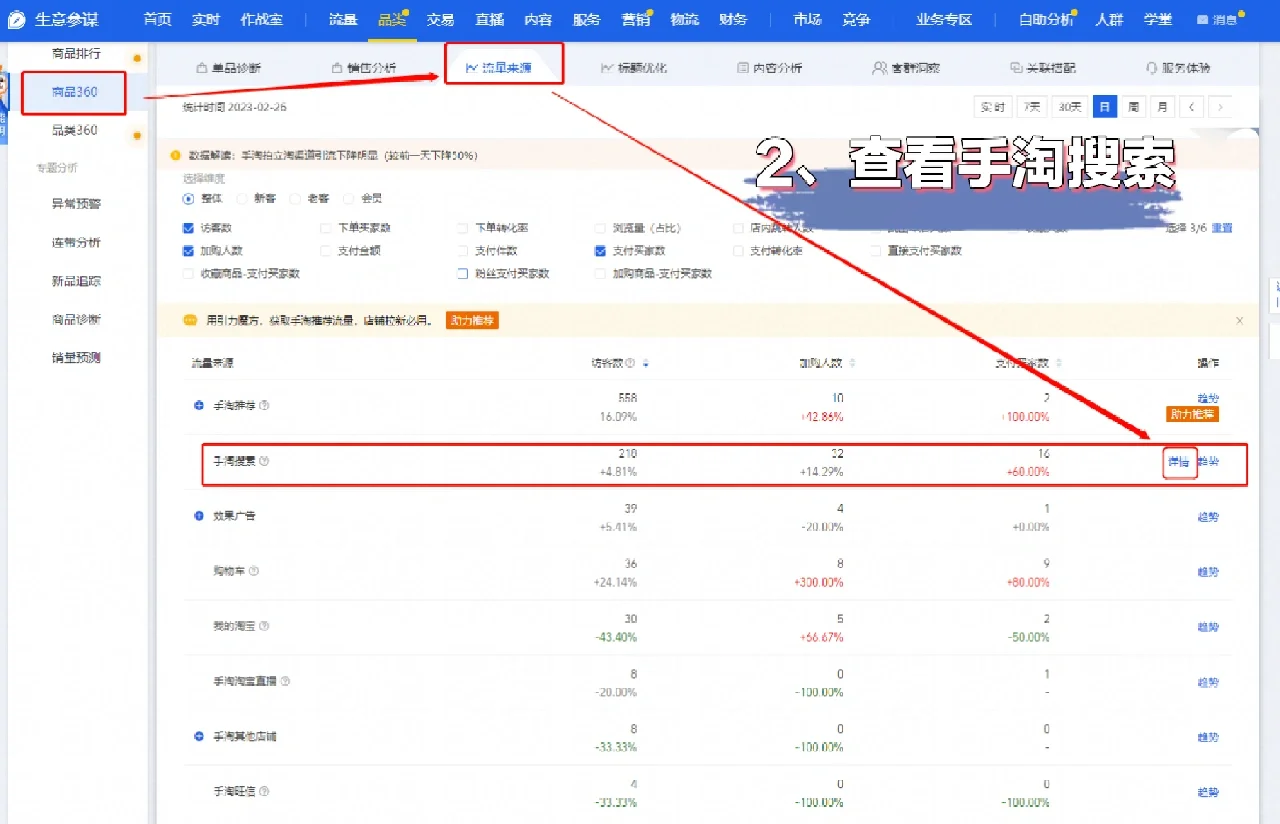Switch date granularity to 周

point(1133,107)
